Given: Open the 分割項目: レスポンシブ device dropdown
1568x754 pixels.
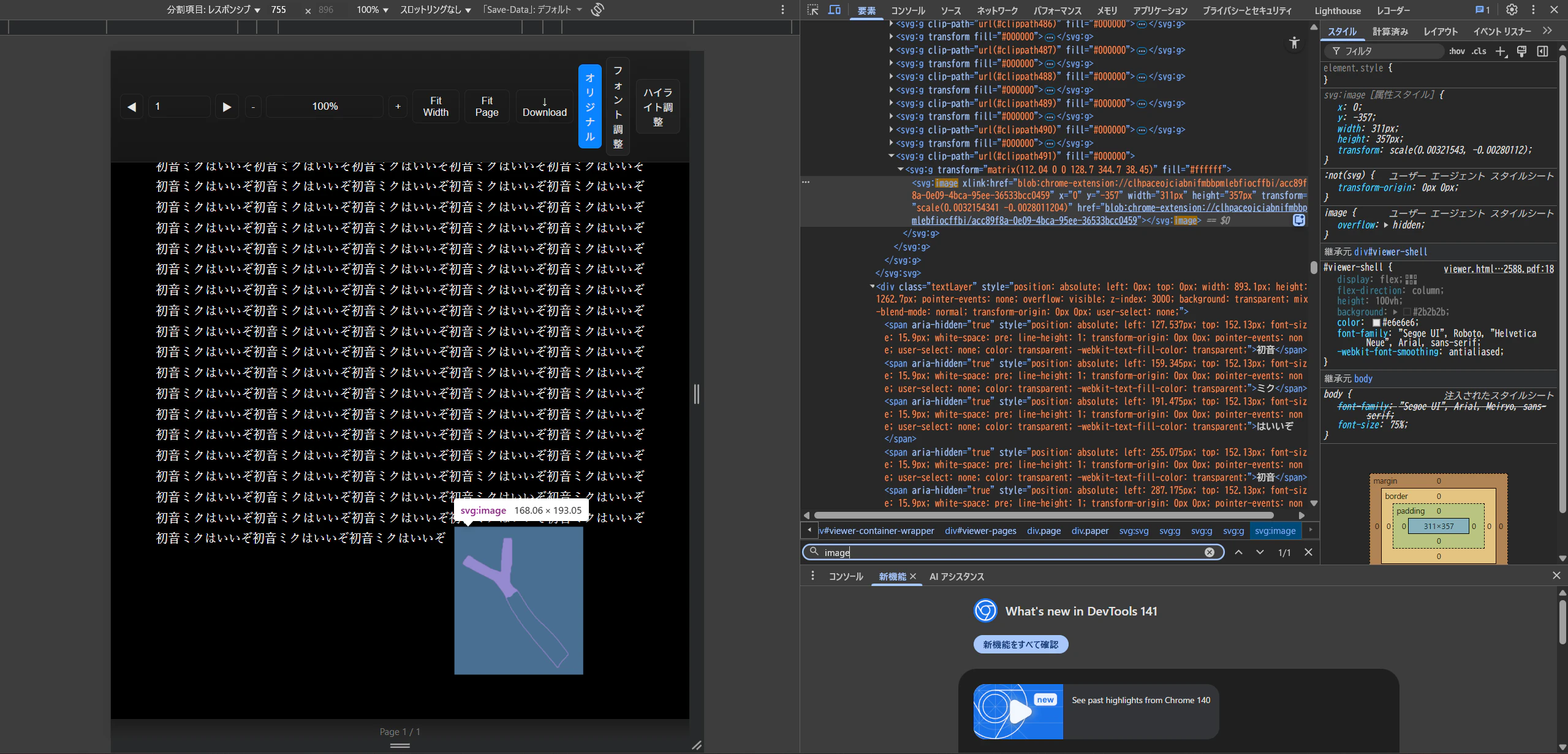Looking at the screenshot, I should pyautogui.click(x=213, y=10).
